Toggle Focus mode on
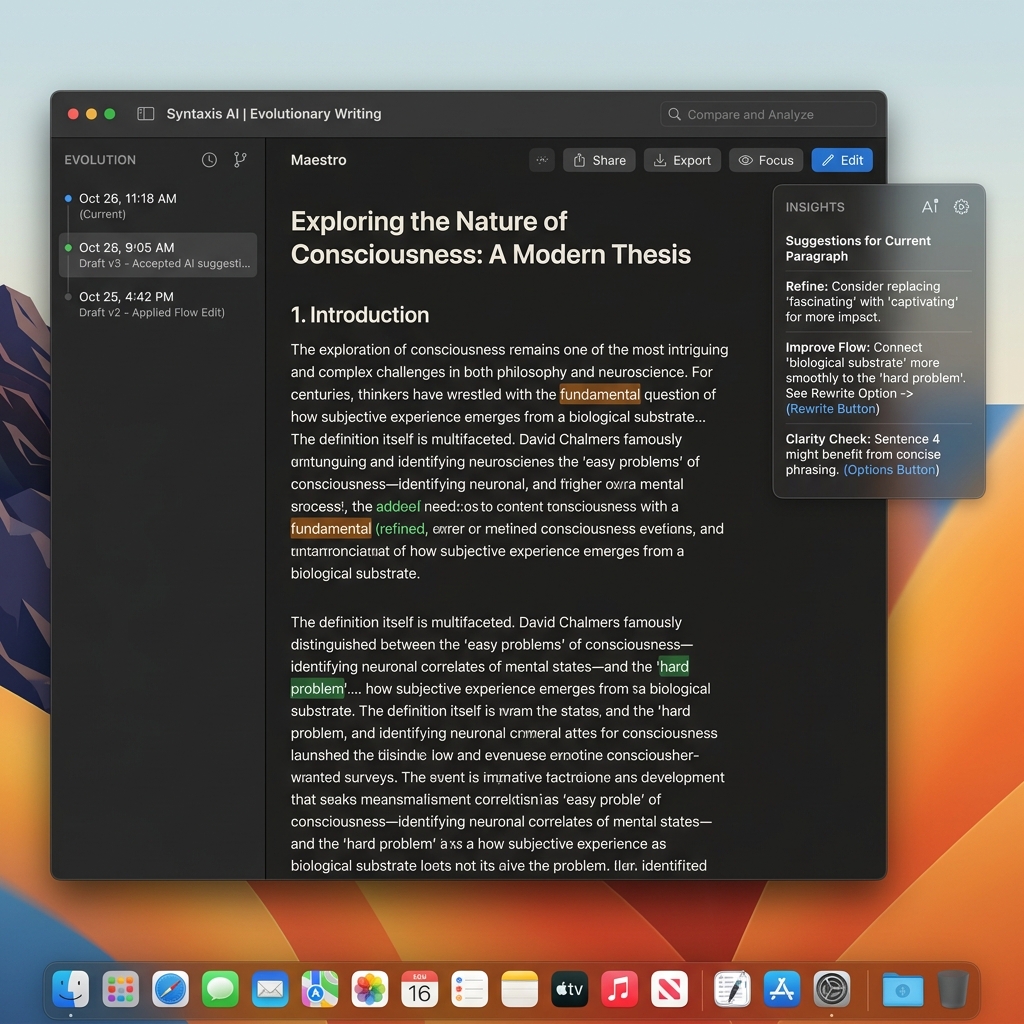Image resolution: width=1024 pixels, height=1024 pixels. (x=766, y=160)
